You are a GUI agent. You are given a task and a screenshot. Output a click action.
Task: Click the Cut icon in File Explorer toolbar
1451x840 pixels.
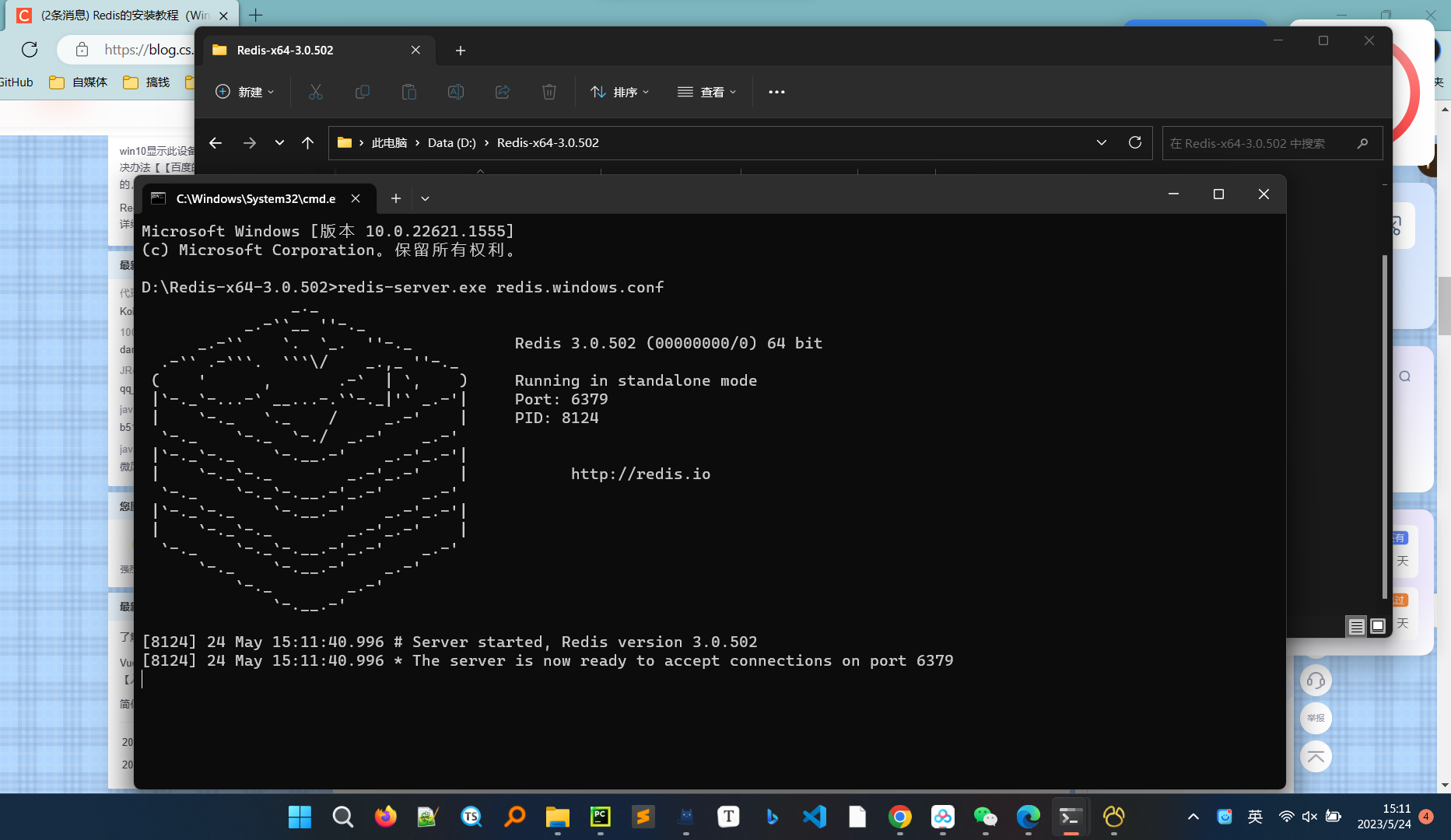click(x=316, y=92)
